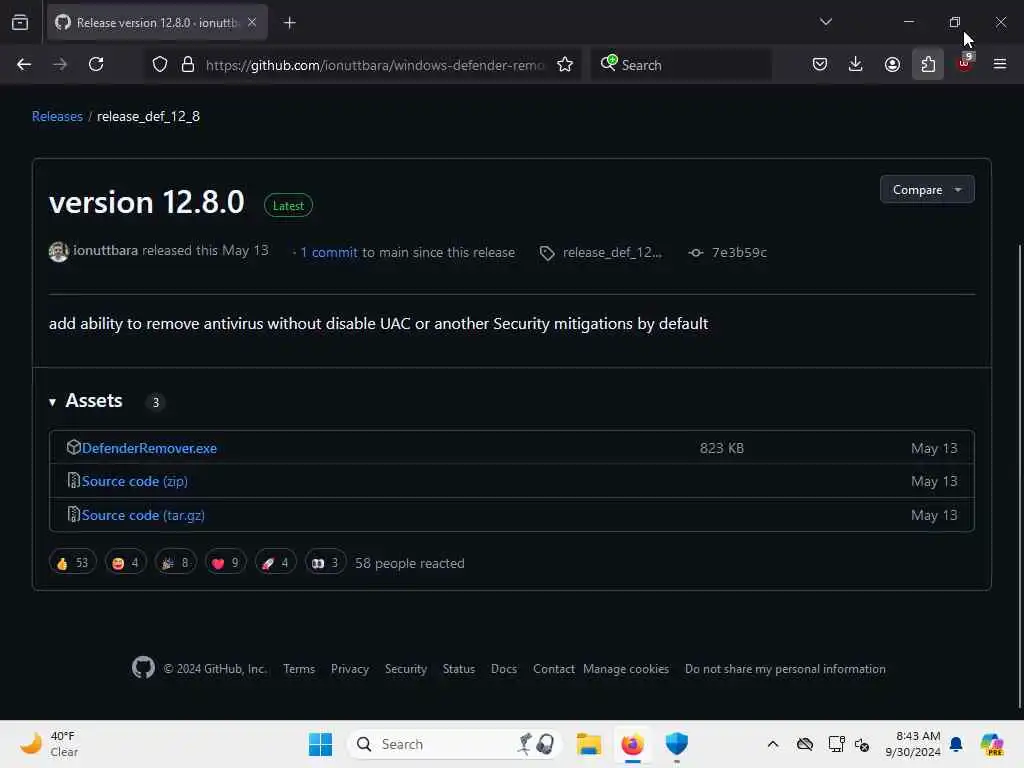Click the OneDrive cloud tray icon
The width and height of the screenshot is (1024, 768).
(805, 744)
